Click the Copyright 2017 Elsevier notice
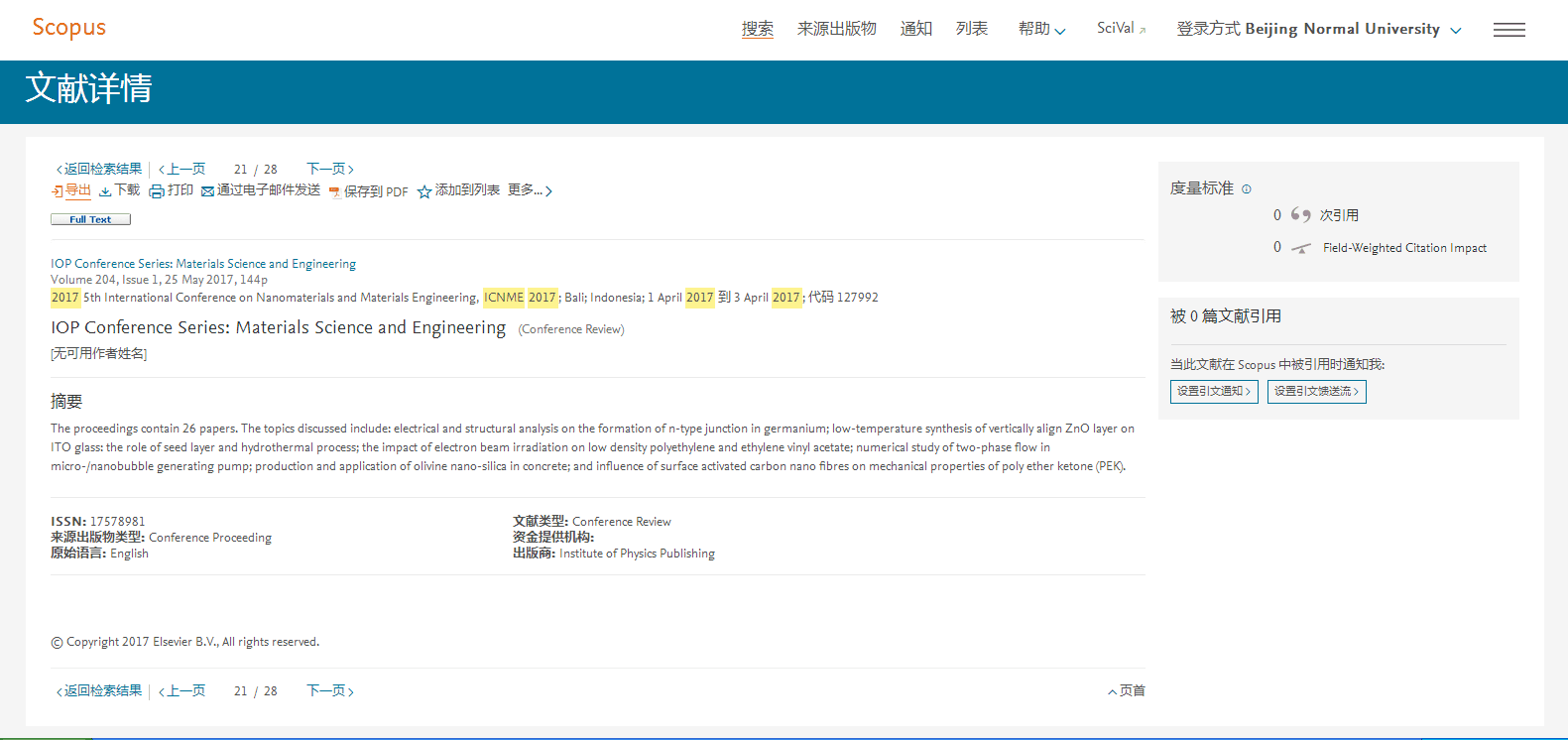Screen dimensions: 1568x740 pos(185,642)
